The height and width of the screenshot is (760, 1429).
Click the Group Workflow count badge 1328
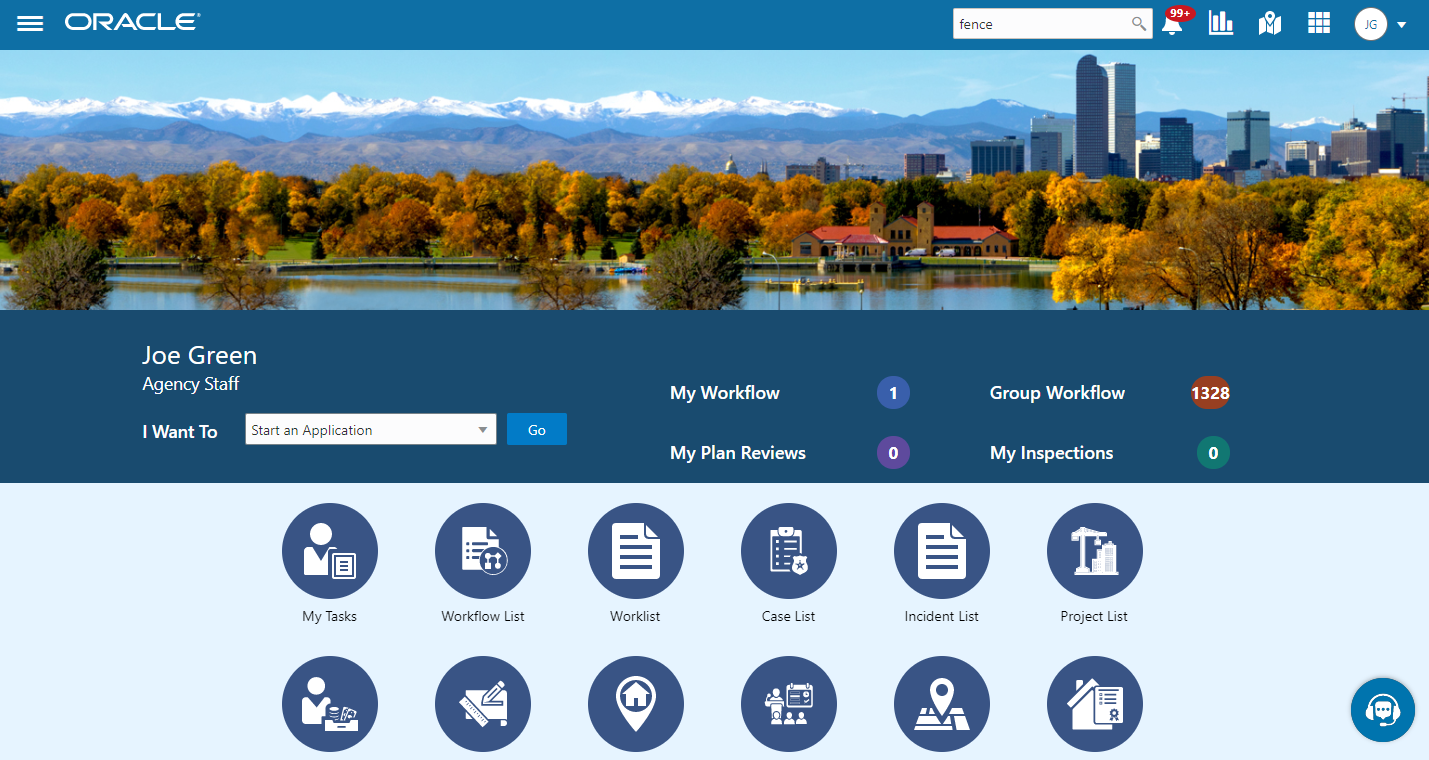coord(1210,392)
